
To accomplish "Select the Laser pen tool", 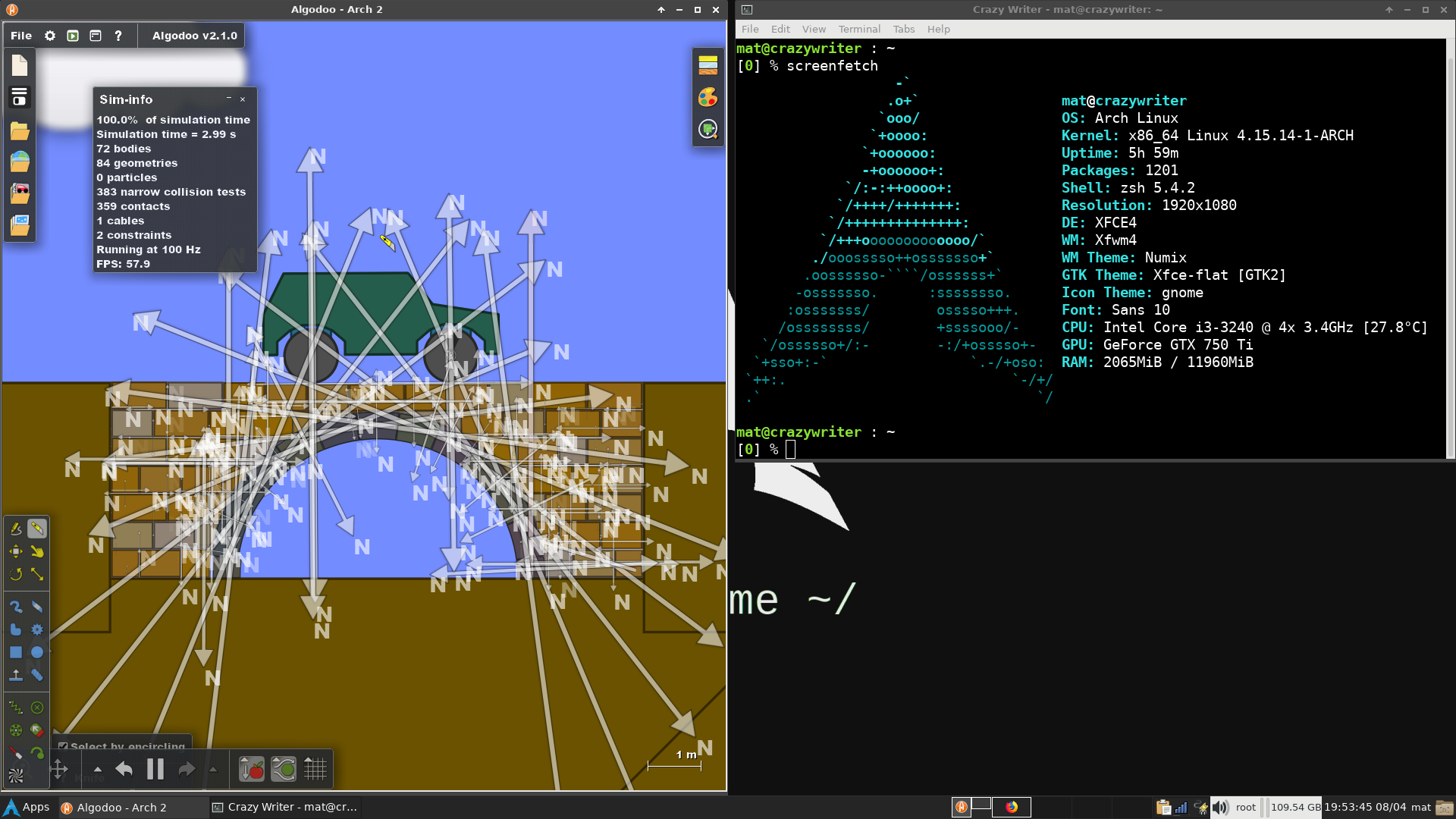I will 15,753.
